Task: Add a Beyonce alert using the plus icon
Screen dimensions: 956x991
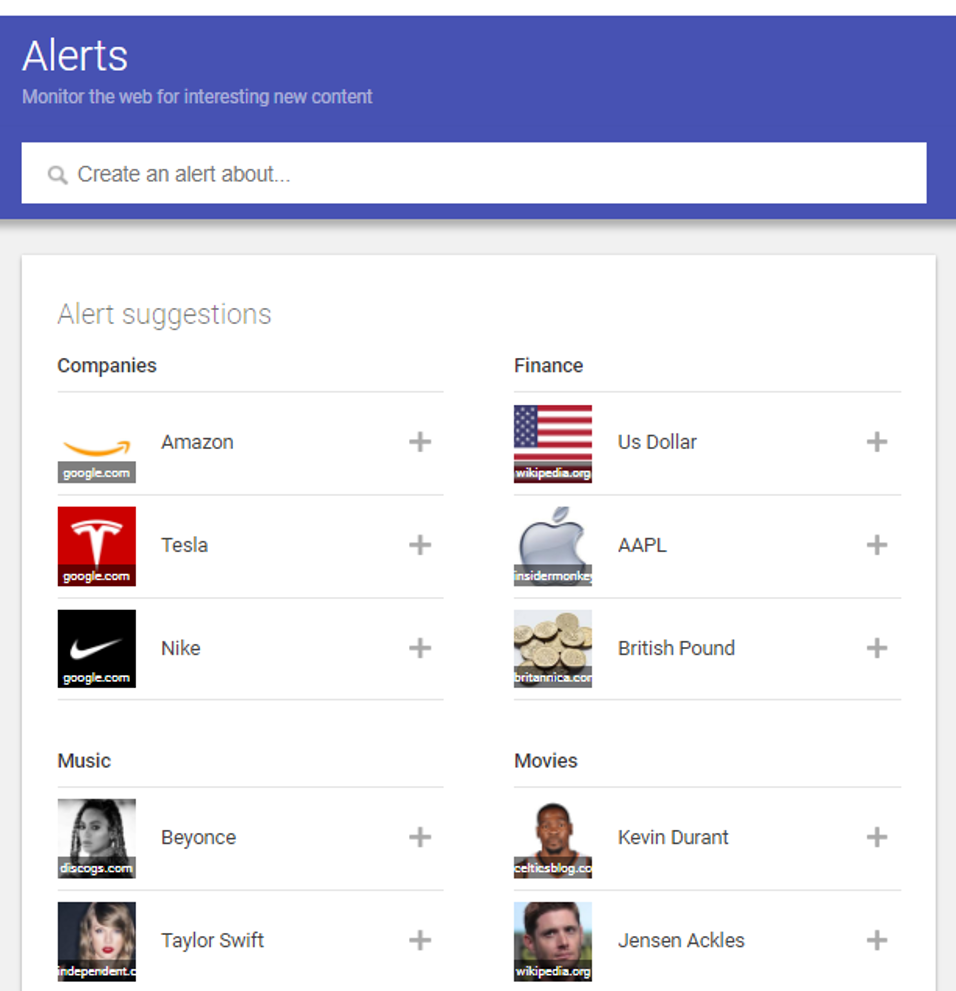Action: 419,837
